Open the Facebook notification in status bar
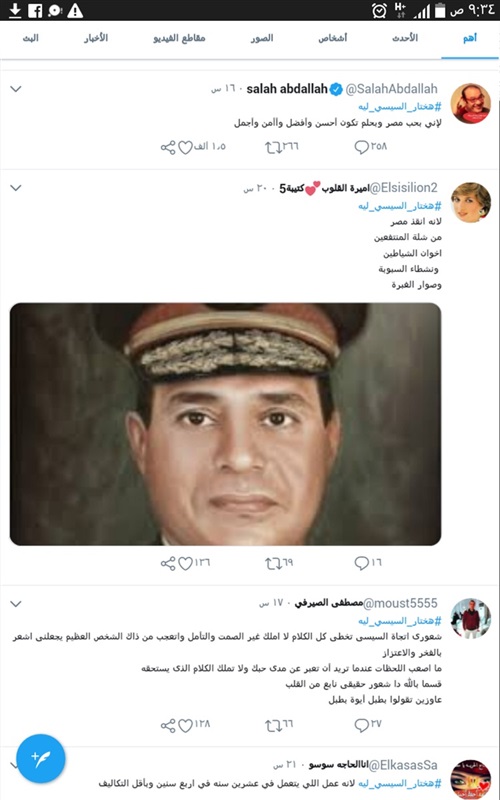The width and height of the screenshot is (500, 800). [x=35, y=10]
